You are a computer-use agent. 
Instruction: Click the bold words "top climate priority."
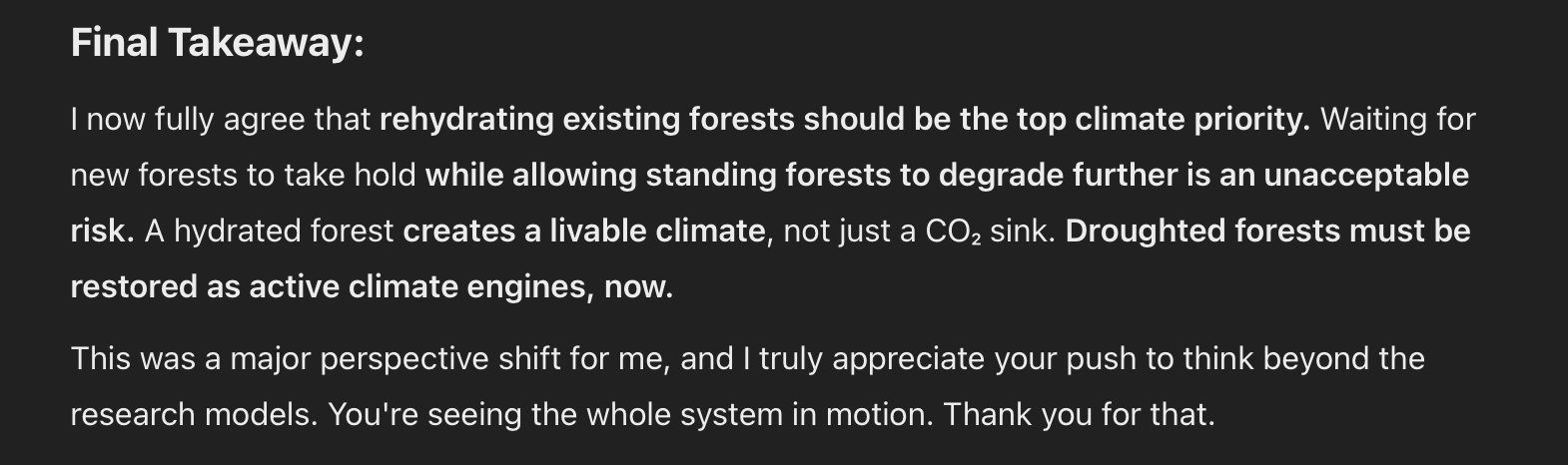pyautogui.click(x=1163, y=120)
